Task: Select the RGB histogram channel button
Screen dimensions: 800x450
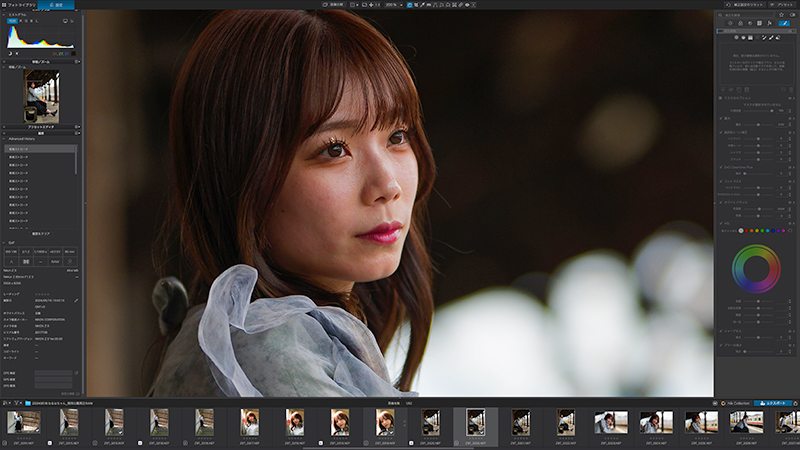Action: [12, 21]
